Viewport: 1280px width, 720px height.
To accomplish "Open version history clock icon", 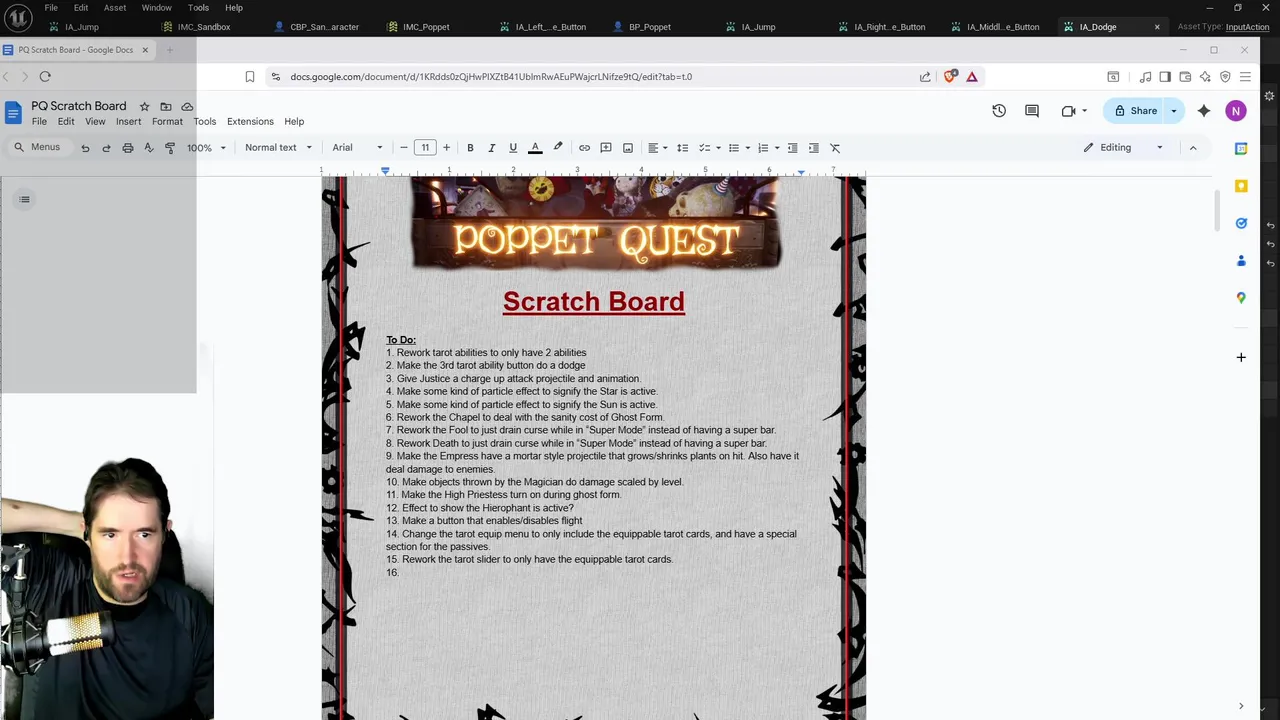I will coord(999,111).
